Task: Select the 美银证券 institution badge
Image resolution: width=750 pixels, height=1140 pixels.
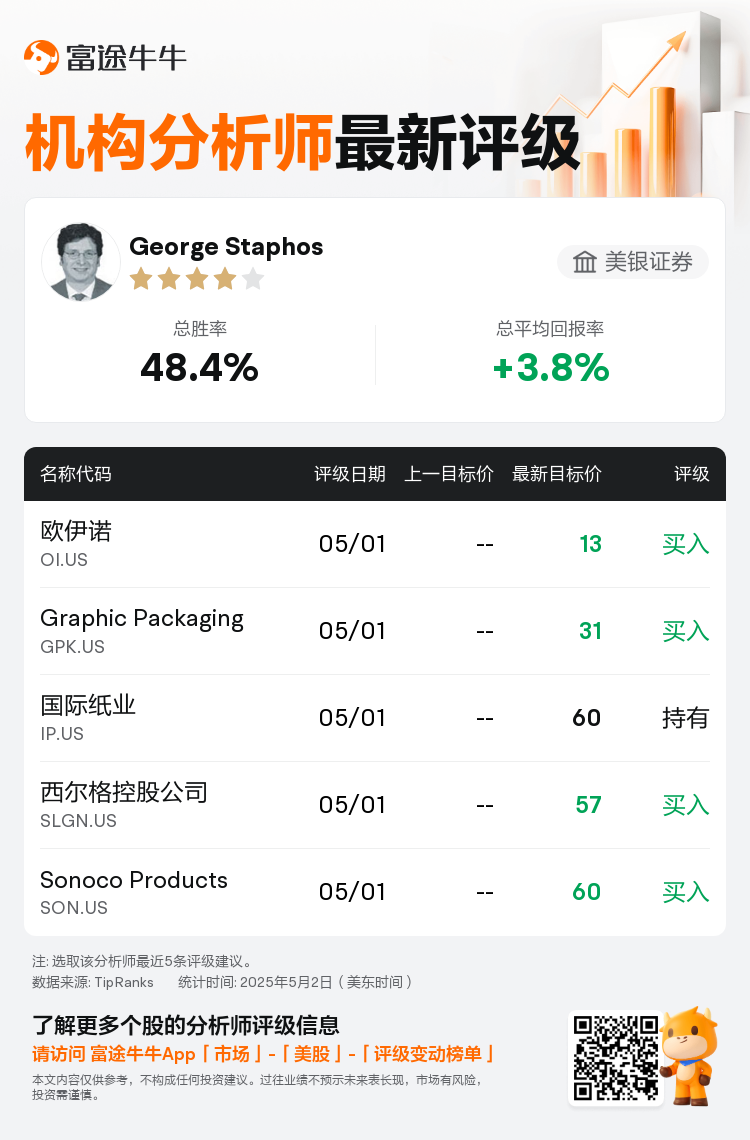Action: tap(633, 262)
